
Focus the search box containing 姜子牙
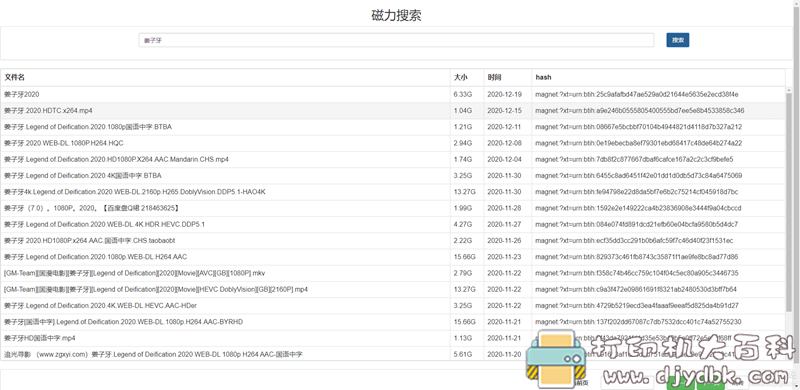(x=396, y=40)
